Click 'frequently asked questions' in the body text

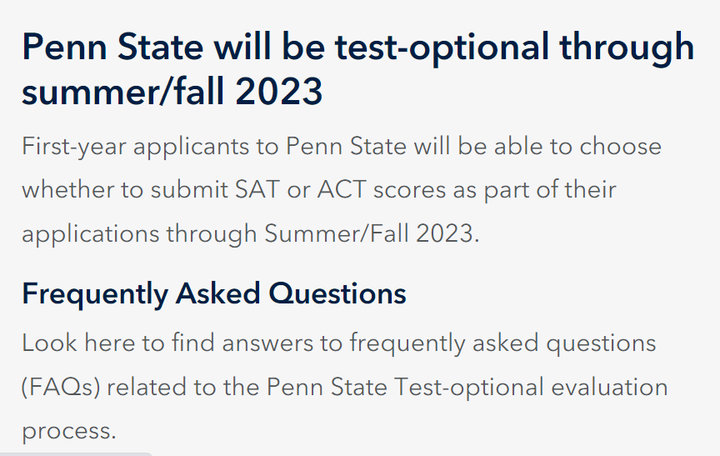[503, 343]
